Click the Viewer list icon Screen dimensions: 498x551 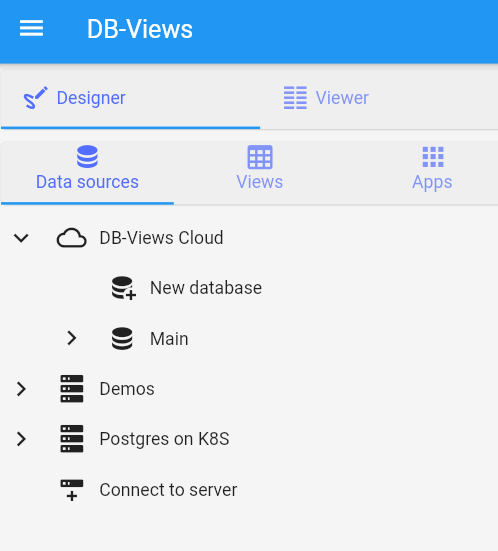point(295,98)
